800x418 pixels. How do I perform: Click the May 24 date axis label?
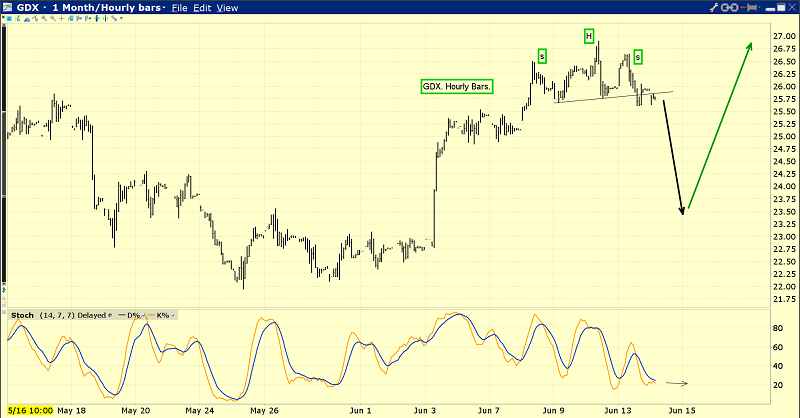[x=200, y=410]
